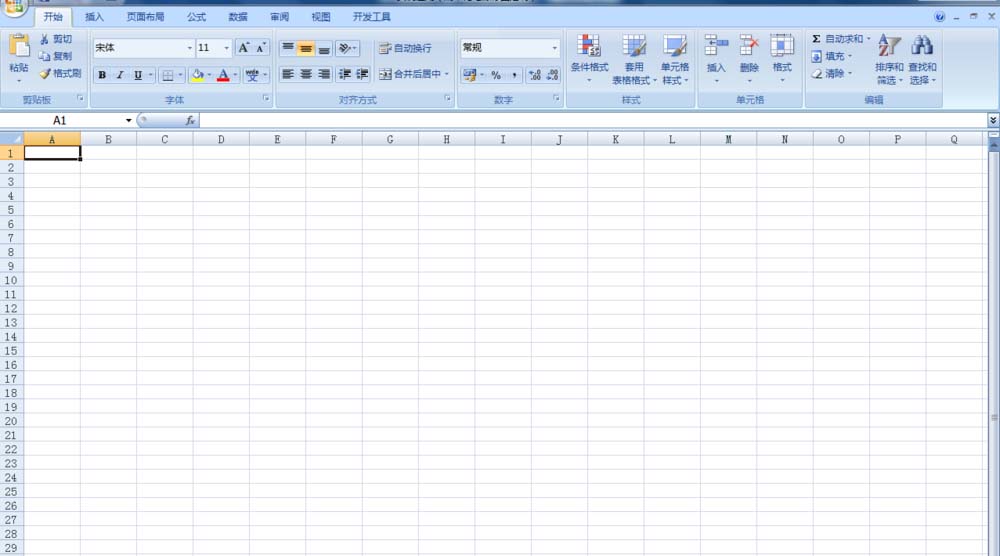
Task: Toggle Underline formatting
Action: click(x=138, y=75)
